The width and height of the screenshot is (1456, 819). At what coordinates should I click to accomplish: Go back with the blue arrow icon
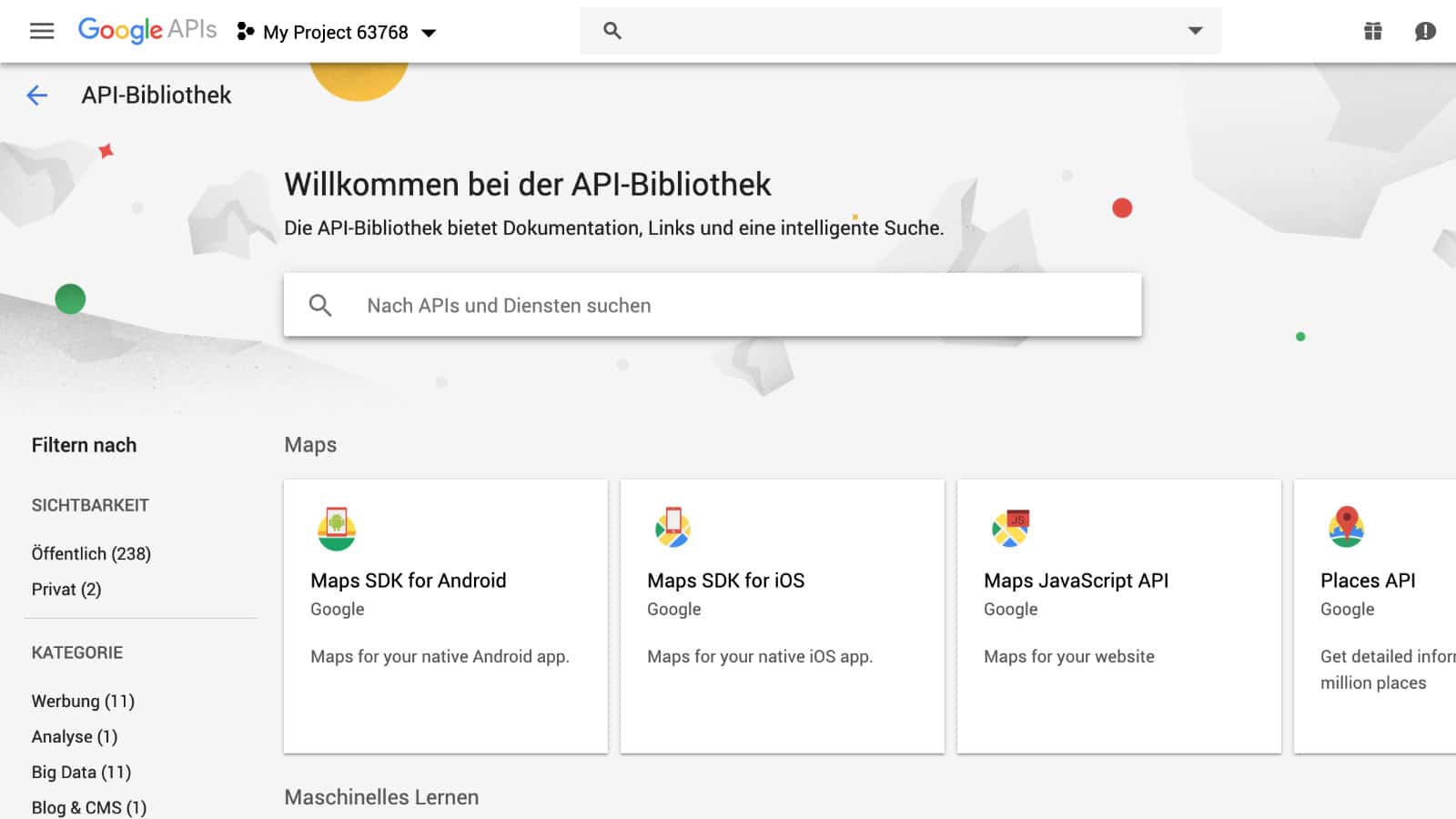(x=37, y=95)
